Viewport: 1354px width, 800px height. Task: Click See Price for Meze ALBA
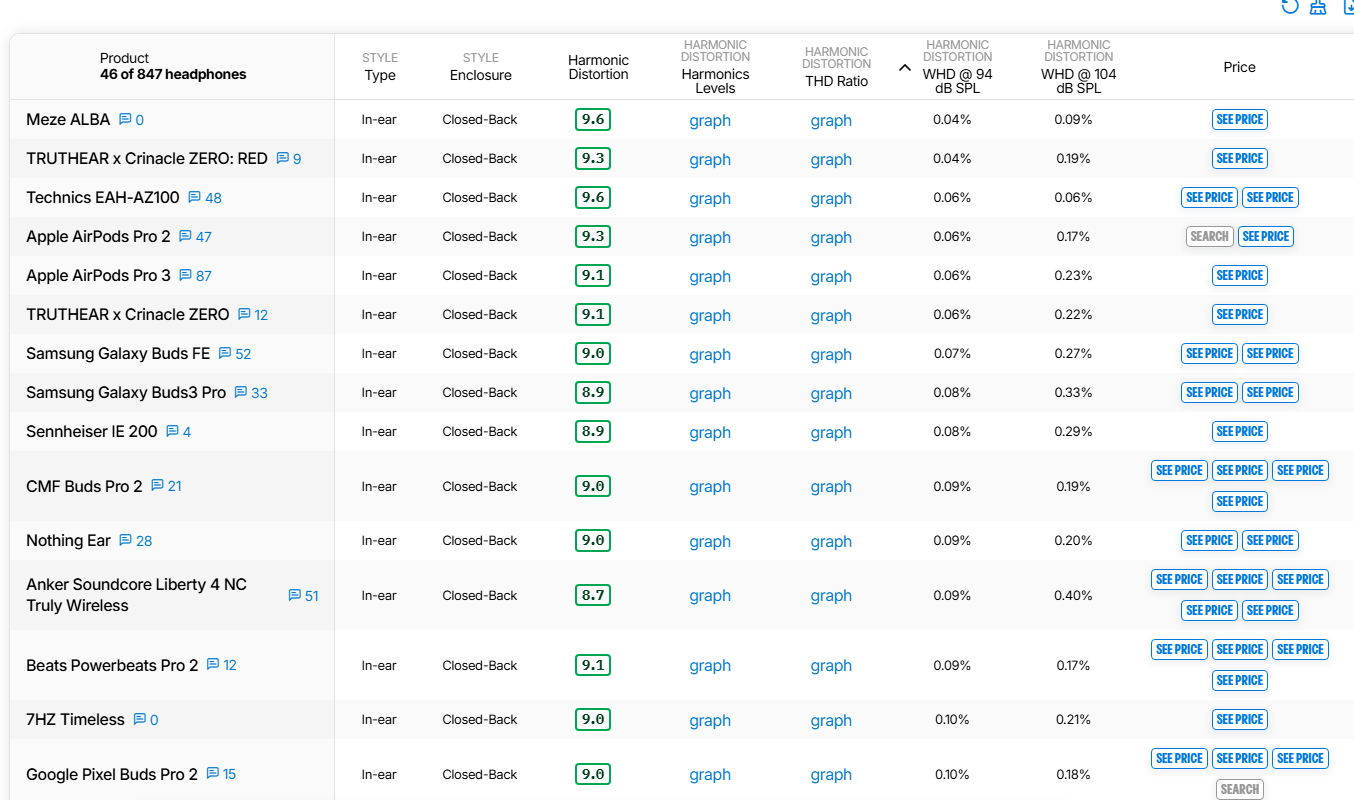(1240, 119)
